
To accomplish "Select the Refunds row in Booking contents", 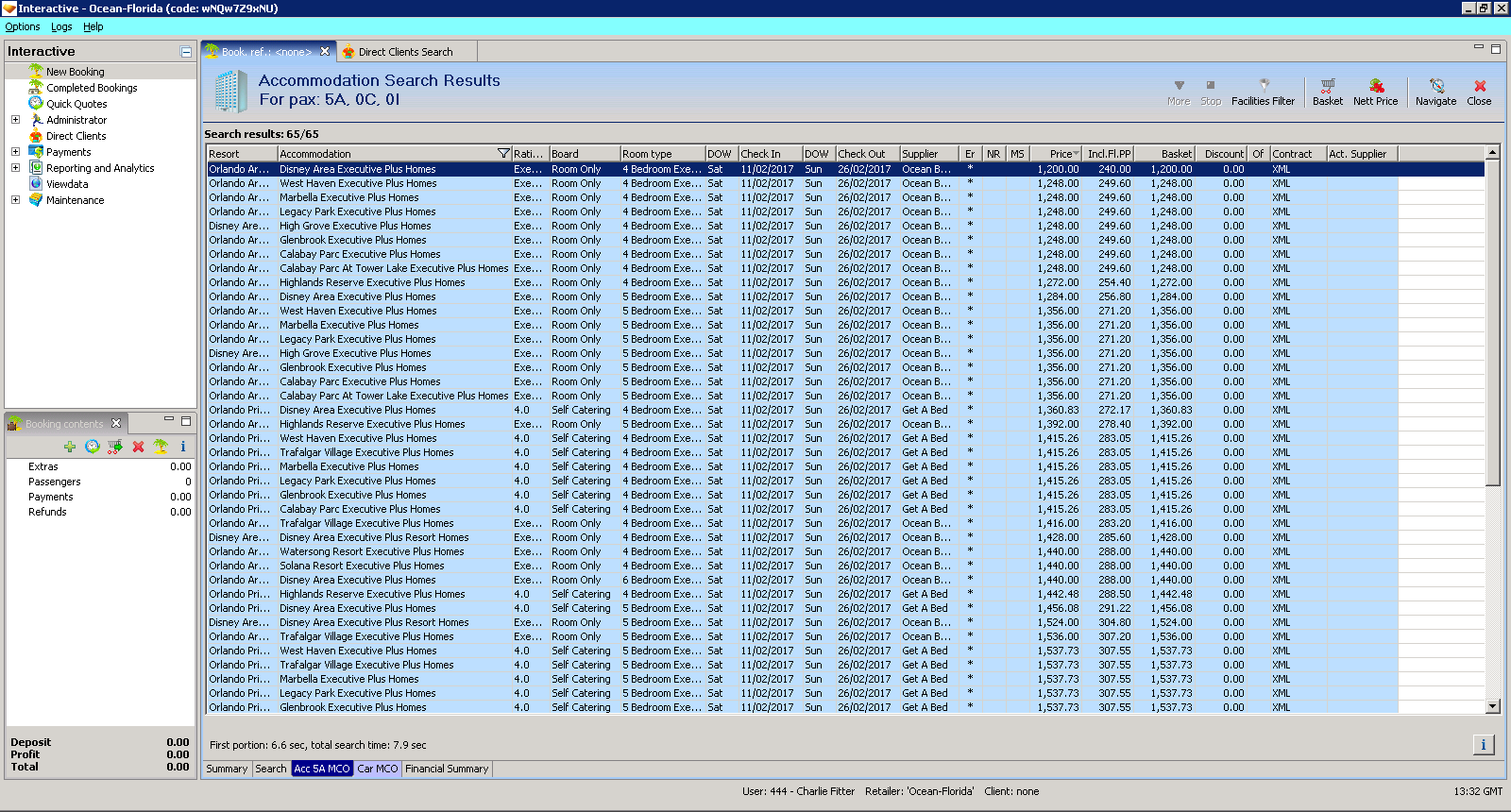I will 100,512.
